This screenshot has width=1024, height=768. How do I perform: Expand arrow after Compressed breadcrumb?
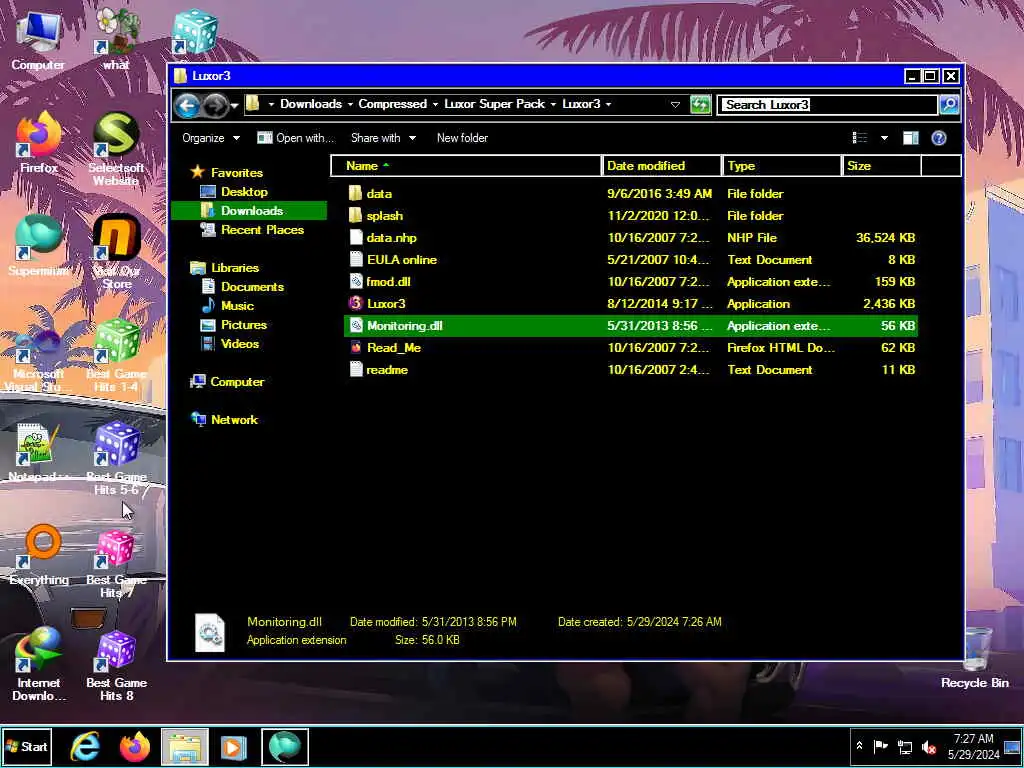tap(436, 104)
